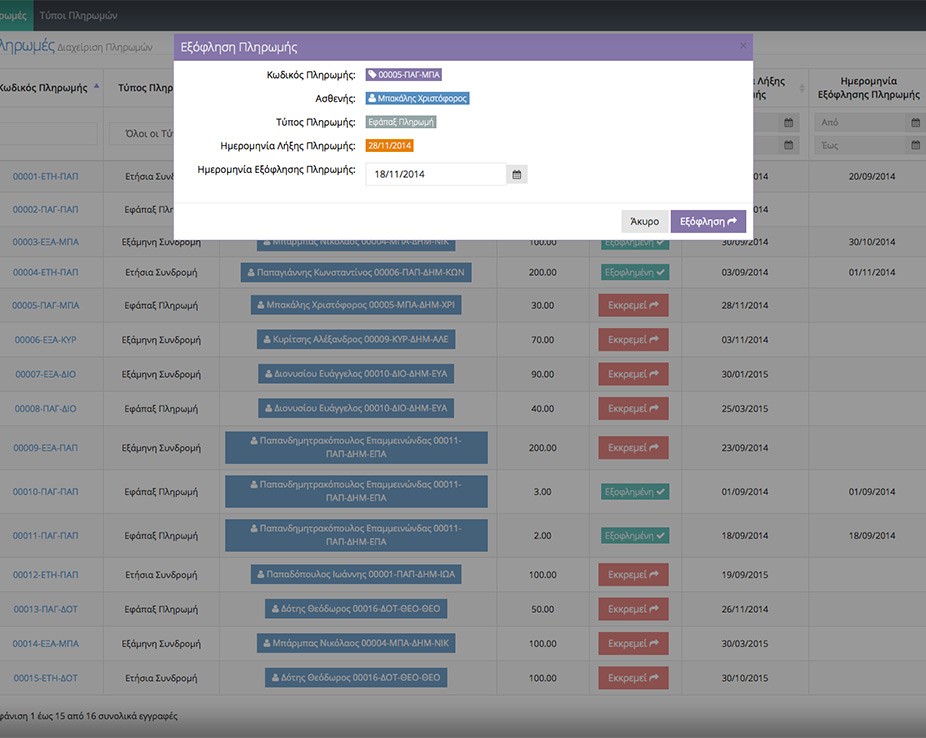Cancel the dialog with Άκυρο button

click(x=644, y=221)
